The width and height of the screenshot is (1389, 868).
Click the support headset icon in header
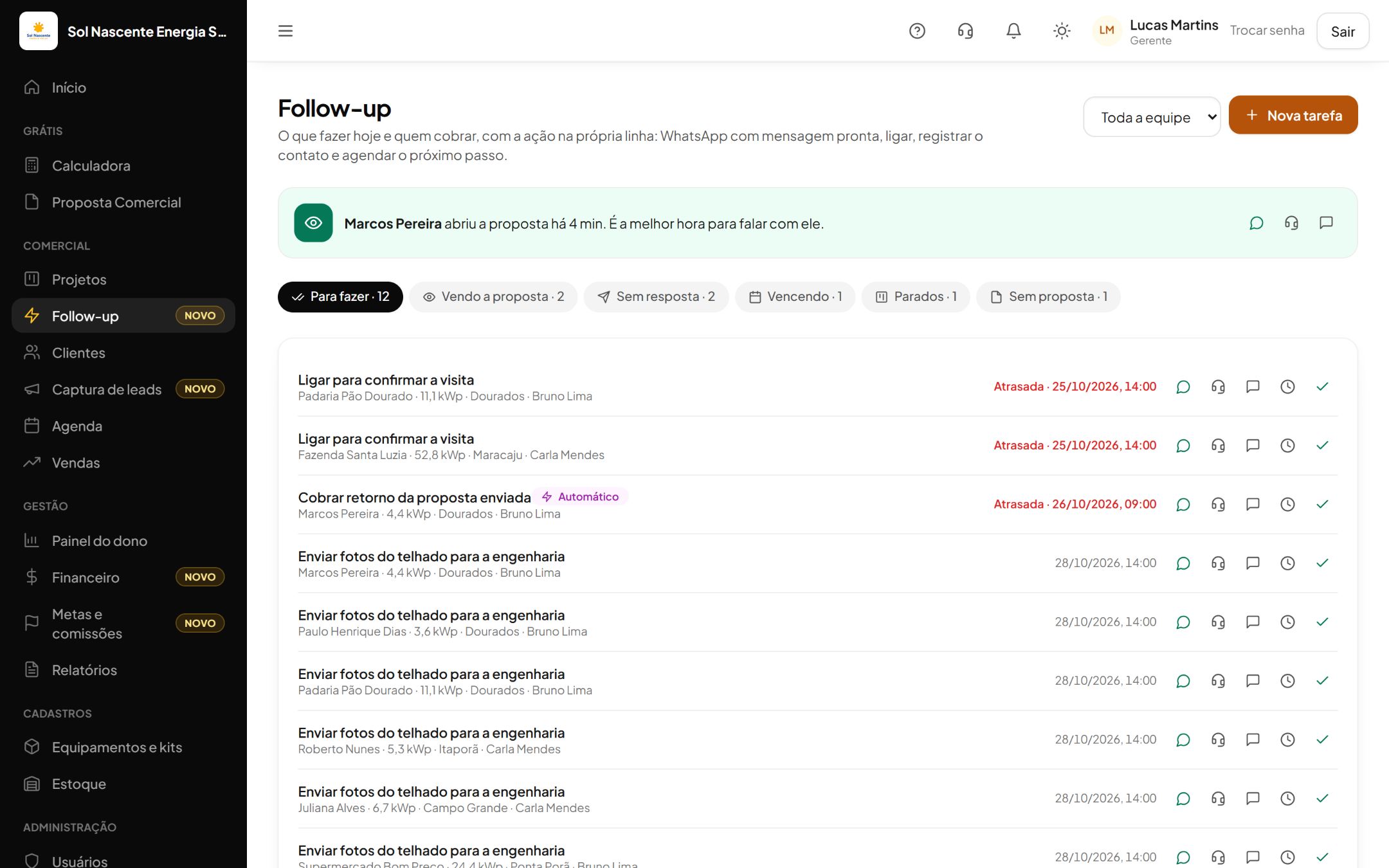click(965, 31)
